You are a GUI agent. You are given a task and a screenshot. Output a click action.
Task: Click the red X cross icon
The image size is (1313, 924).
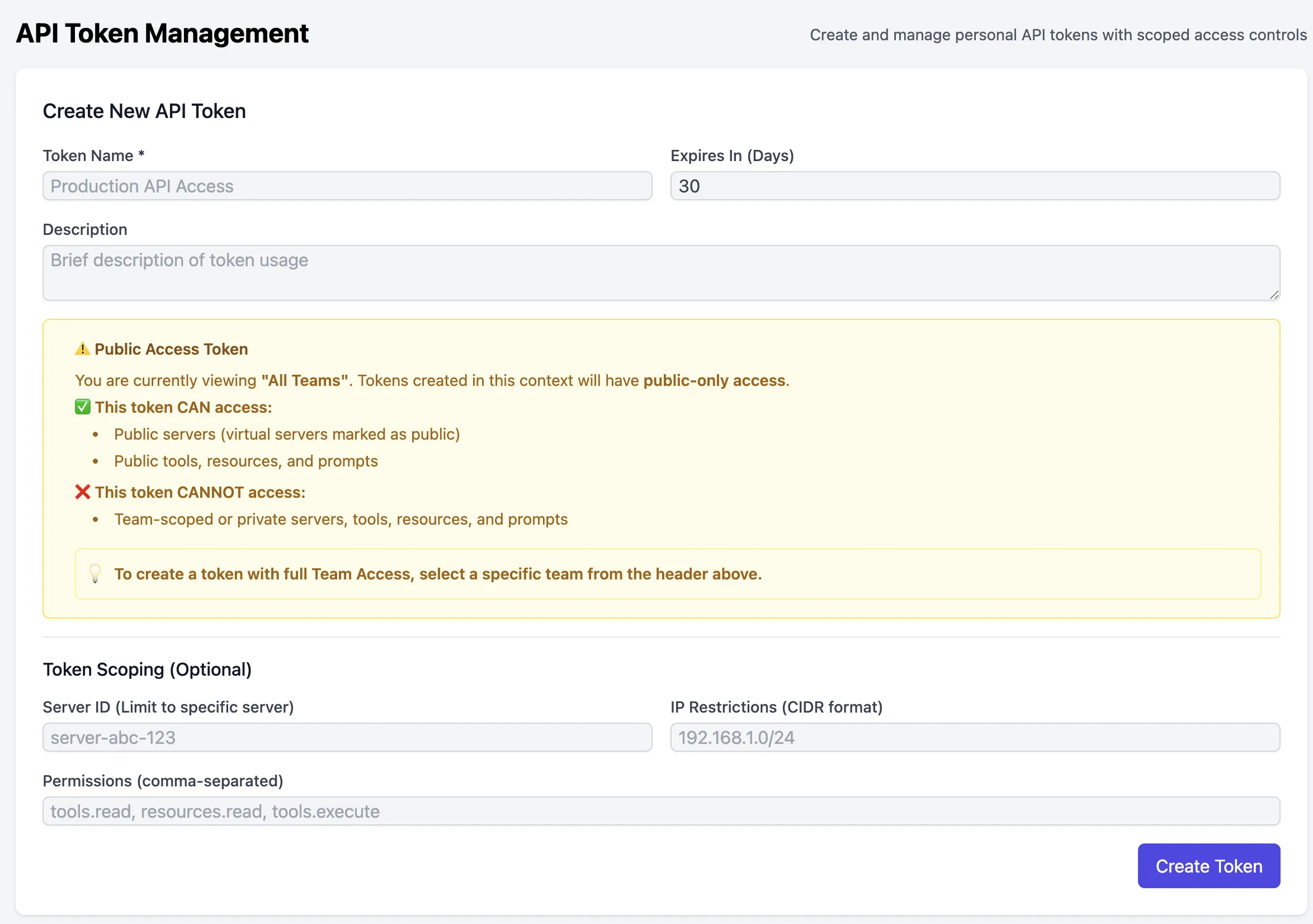[x=82, y=492]
